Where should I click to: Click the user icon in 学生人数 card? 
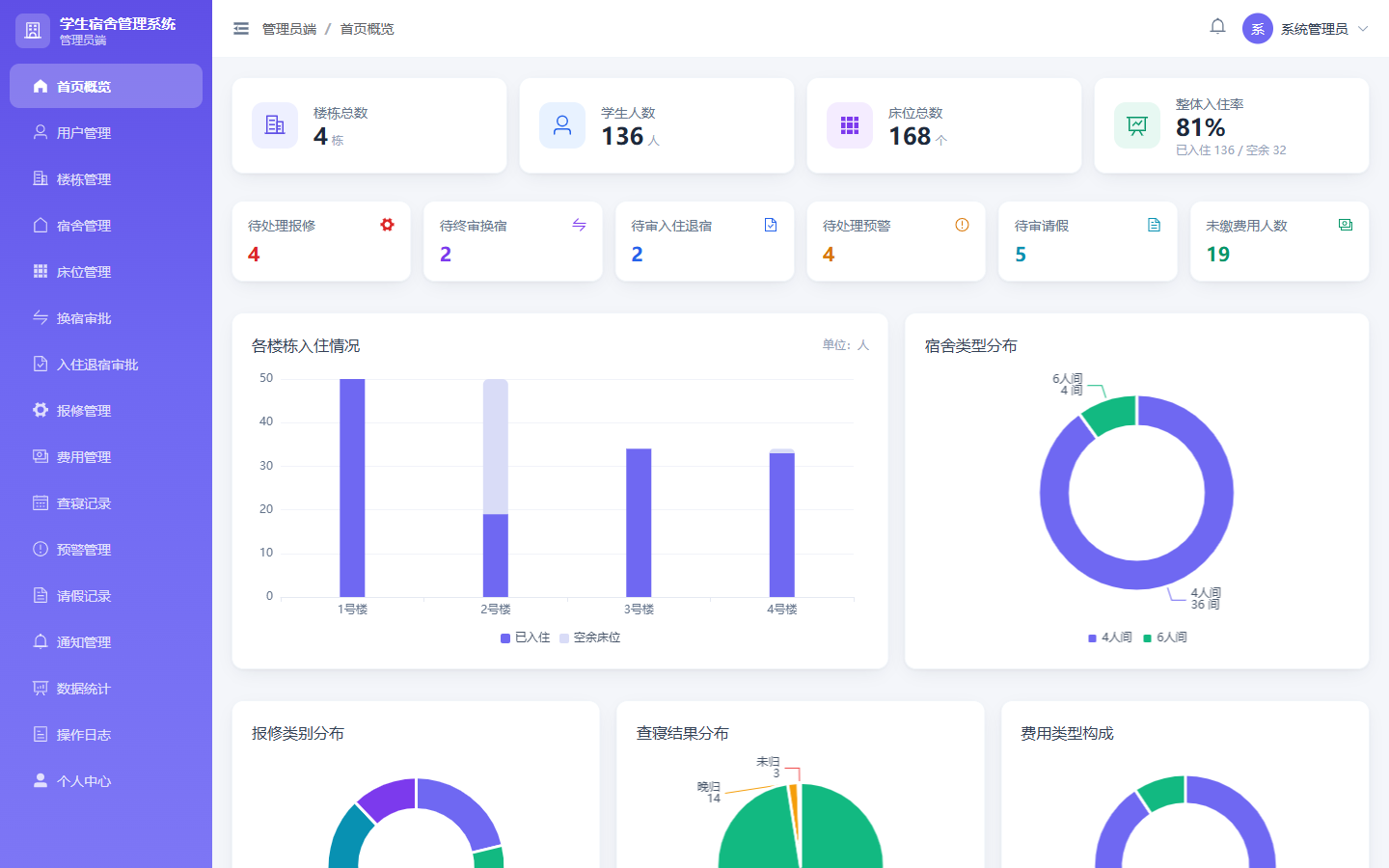coord(562,125)
